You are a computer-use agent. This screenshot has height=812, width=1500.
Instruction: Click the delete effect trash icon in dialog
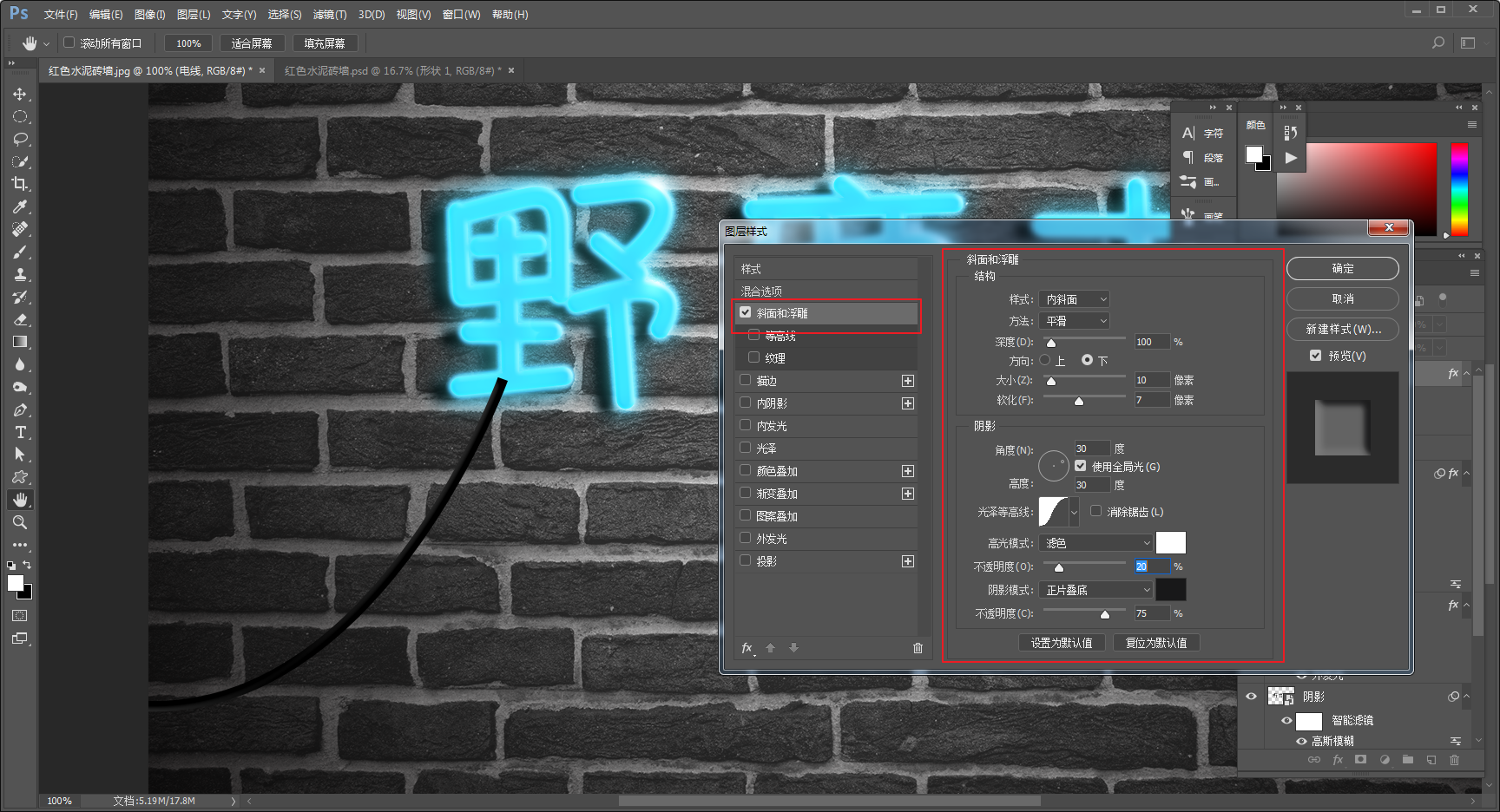918,648
